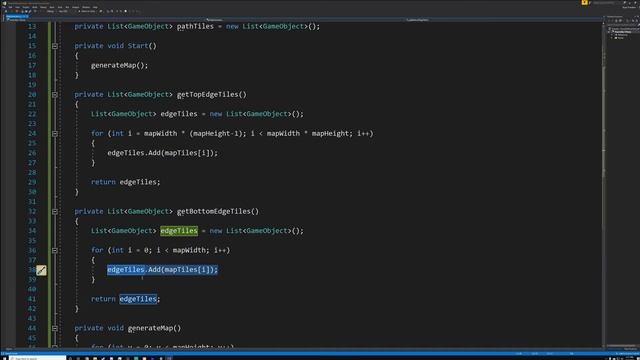
Task: Click green-highlighted edgeTiles on line 34
Action: pos(179,231)
